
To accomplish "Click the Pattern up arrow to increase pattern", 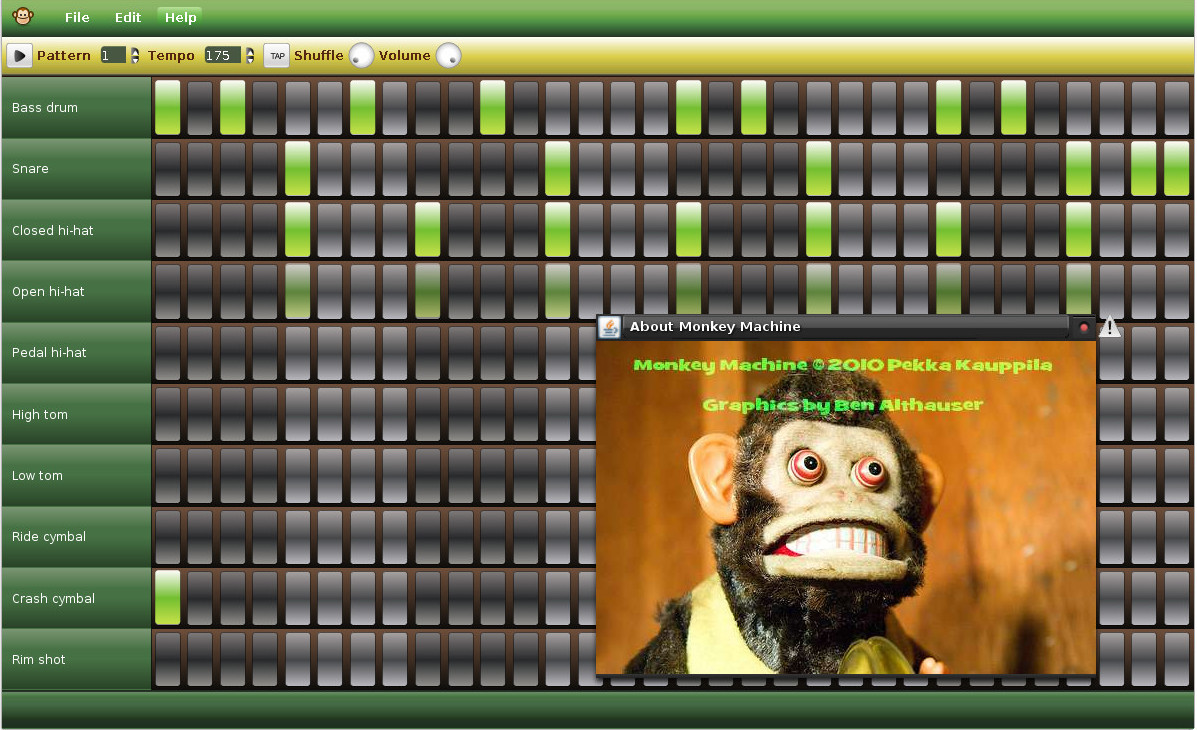I will [135, 50].
